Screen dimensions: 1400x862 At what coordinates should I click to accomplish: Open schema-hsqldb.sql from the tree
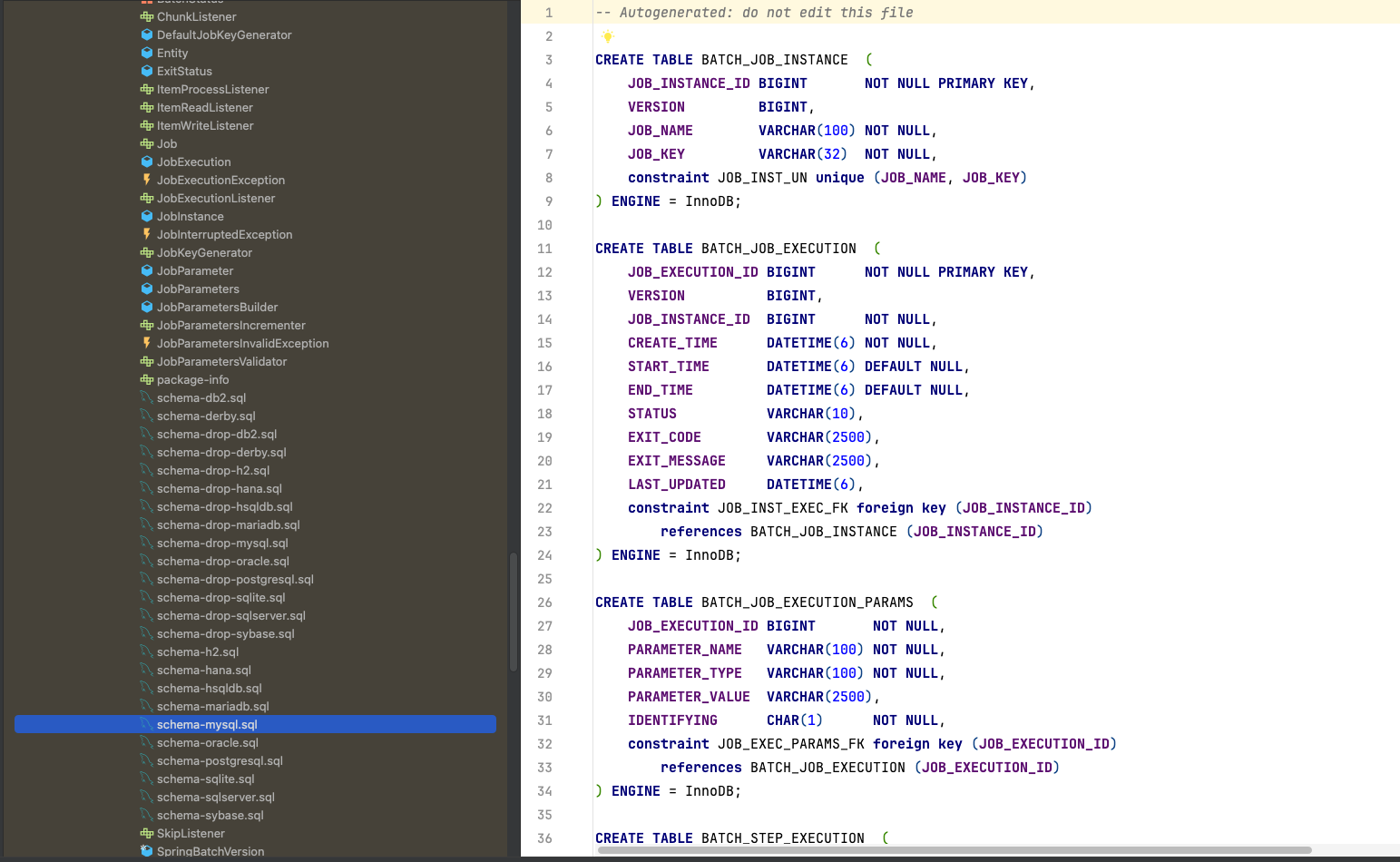(210, 688)
